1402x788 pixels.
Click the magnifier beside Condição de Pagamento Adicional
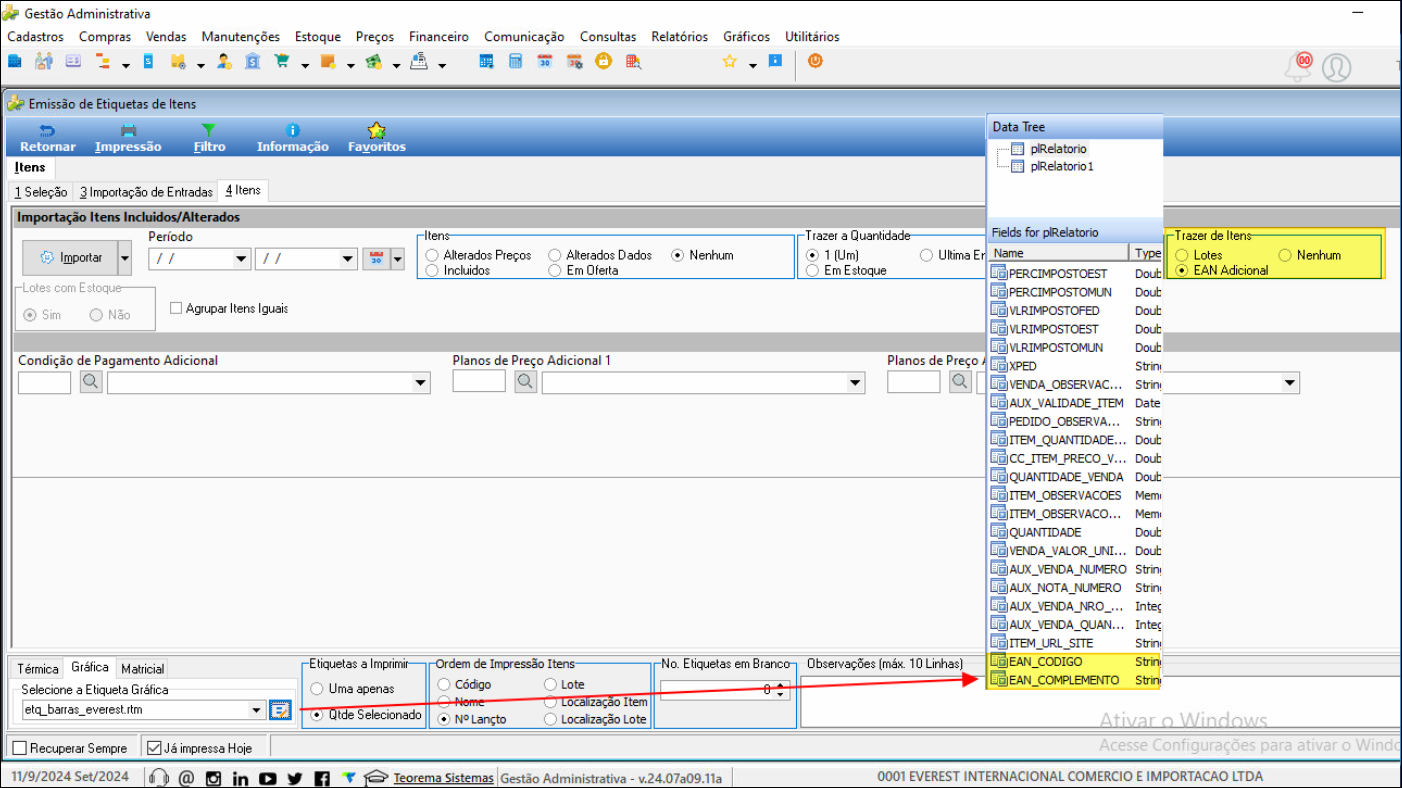(x=91, y=381)
